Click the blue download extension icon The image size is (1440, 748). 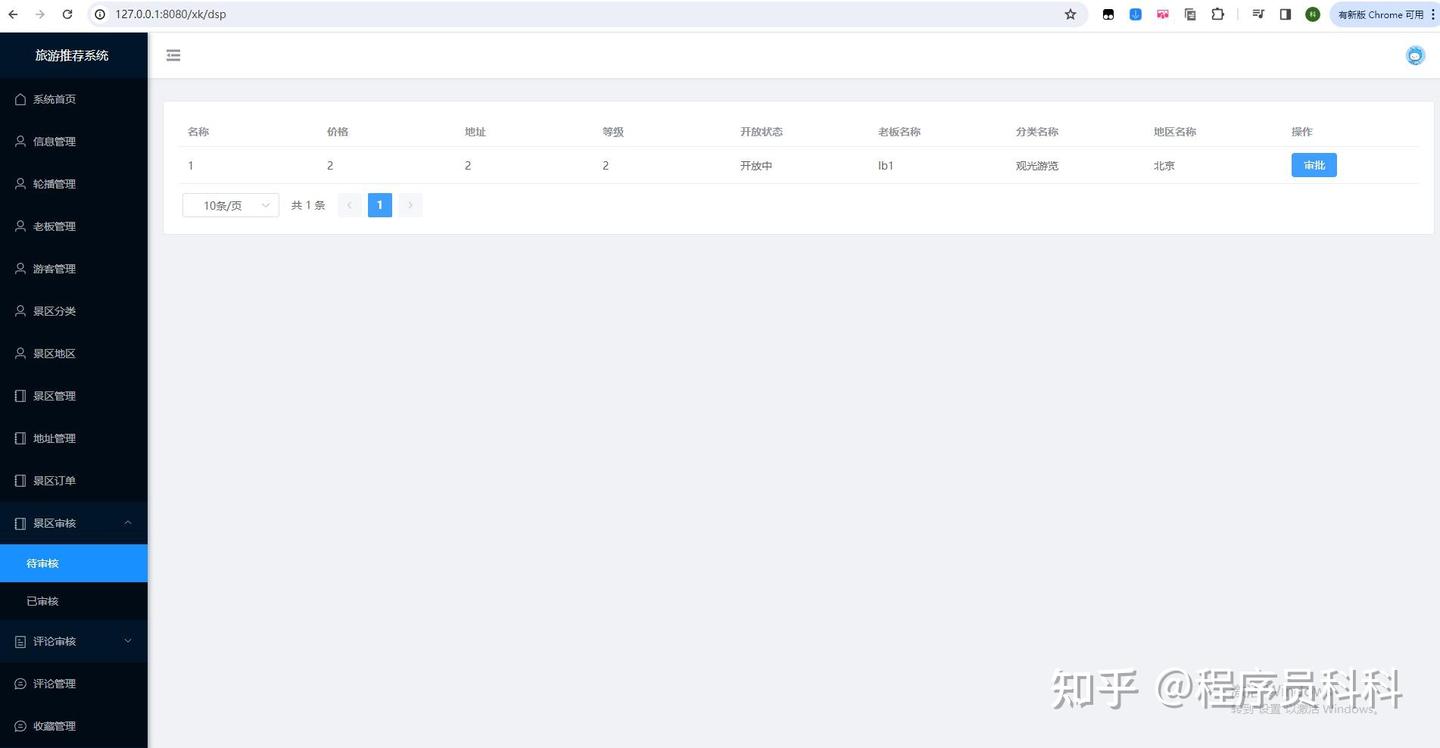(1135, 14)
